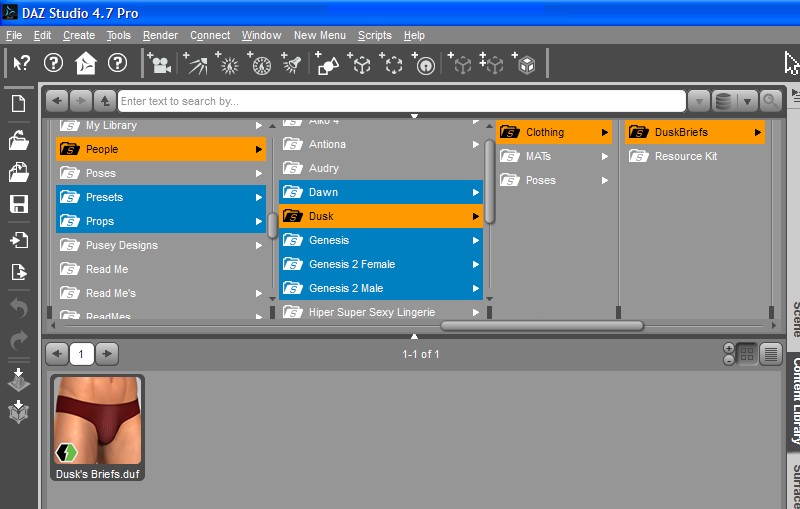Image resolution: width=800 pixels, height=509 pixels.
Task: Expand Clothing folder arrow
Action: [605, 133]
